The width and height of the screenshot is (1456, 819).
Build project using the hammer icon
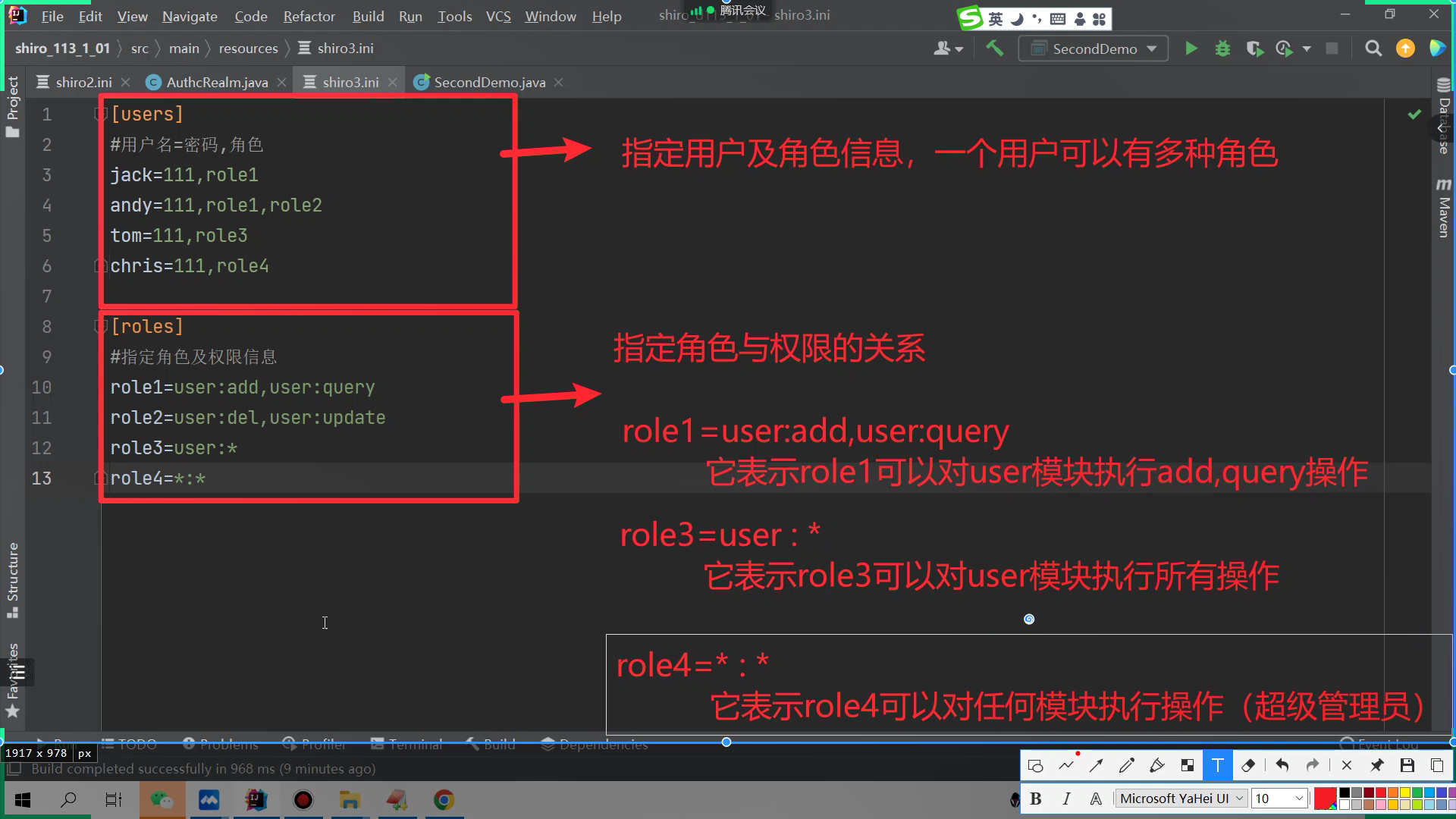[x=994, y=49]
